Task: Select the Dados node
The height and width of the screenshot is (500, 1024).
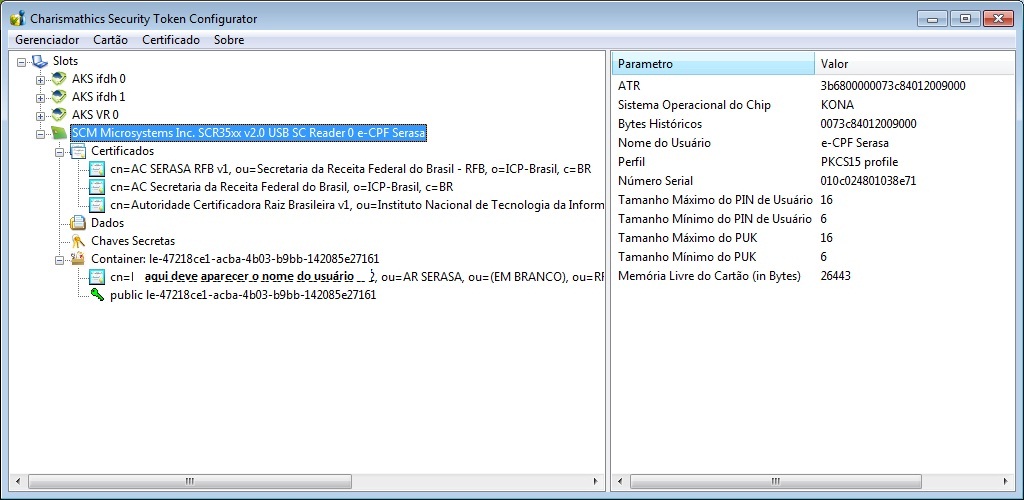Action: pyautogui.click(x=107, y=223)
